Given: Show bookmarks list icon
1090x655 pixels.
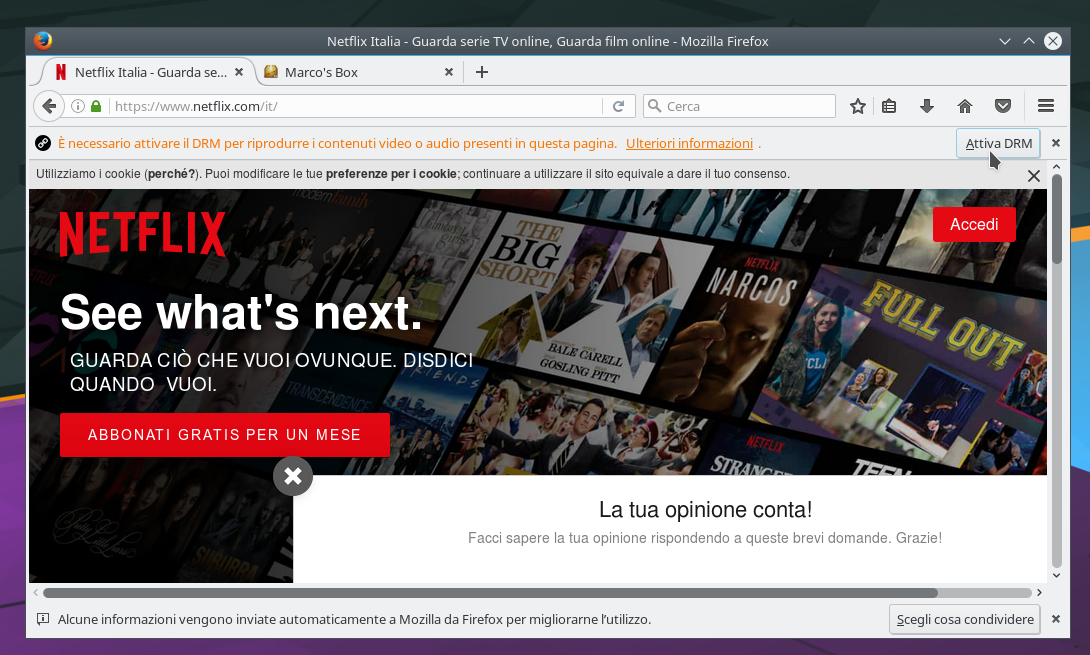Looking at the screenshot, I should point(889,106).
